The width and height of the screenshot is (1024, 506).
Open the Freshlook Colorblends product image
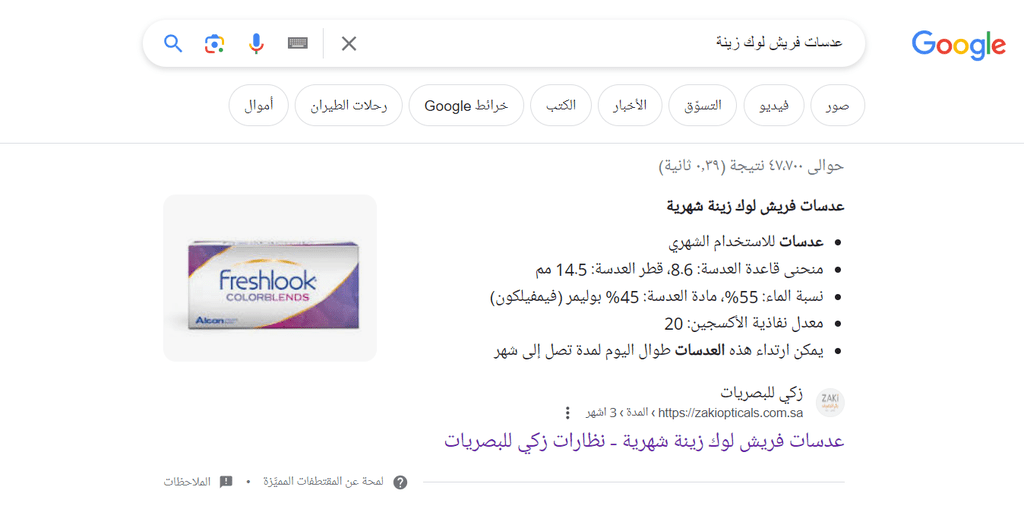coord(270,278)
